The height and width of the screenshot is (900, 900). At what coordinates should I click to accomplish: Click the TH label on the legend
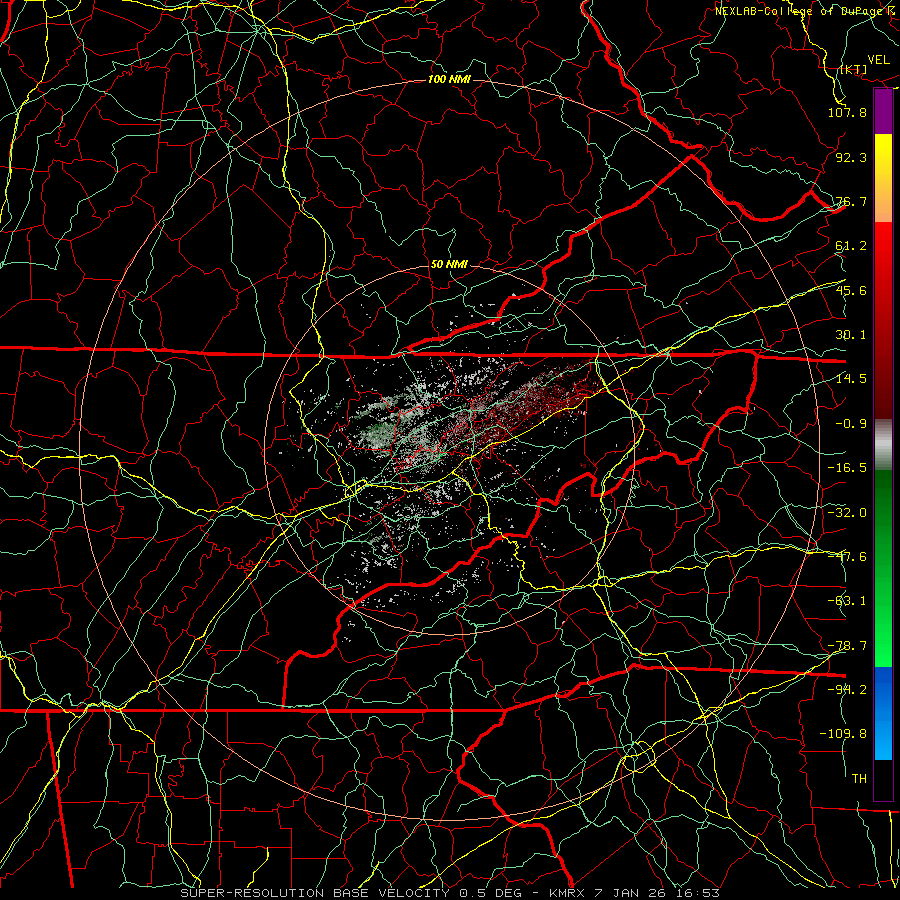click(859, 779)
